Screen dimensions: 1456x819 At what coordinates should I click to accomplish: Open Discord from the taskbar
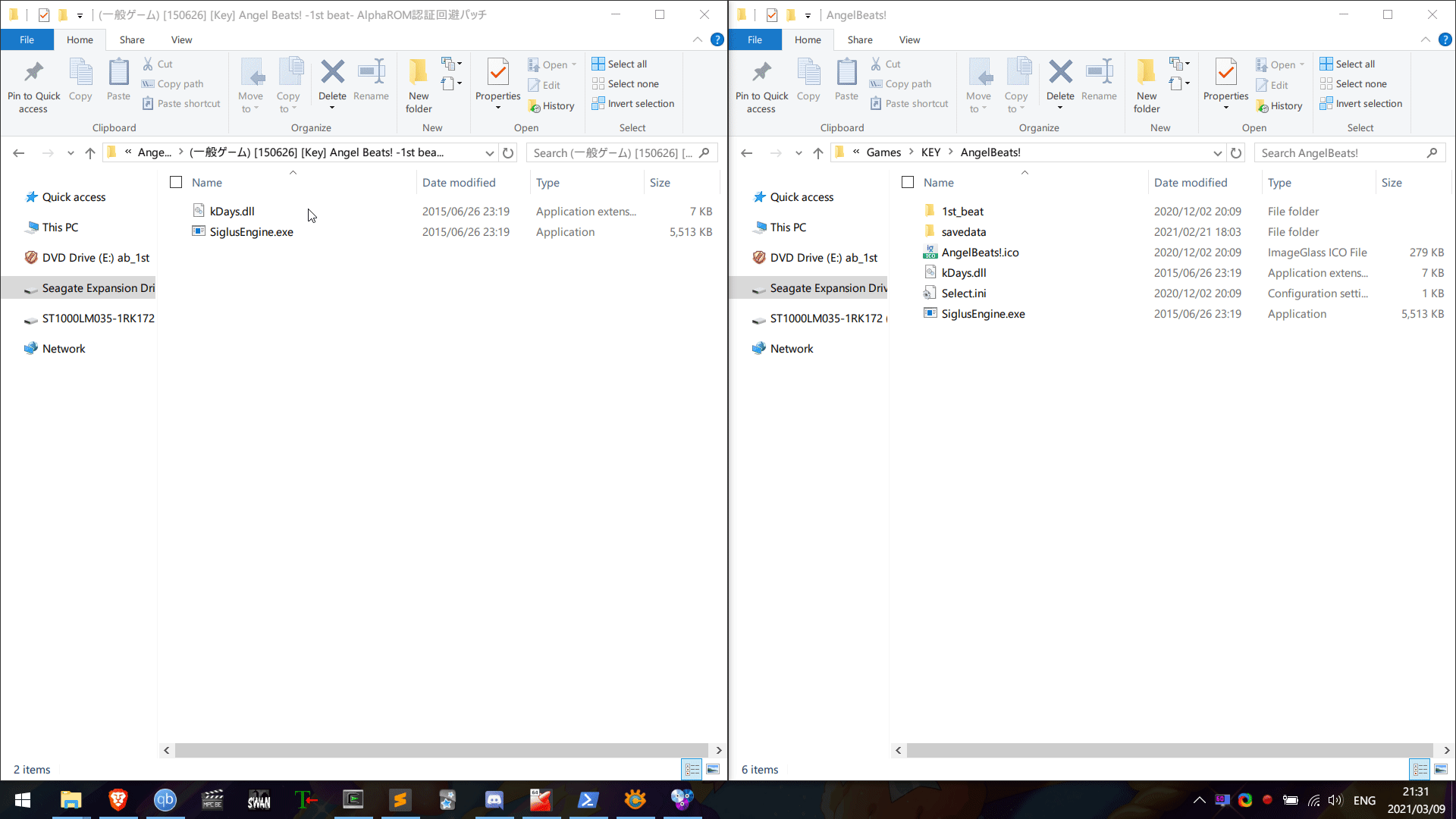tap(494, 800)
